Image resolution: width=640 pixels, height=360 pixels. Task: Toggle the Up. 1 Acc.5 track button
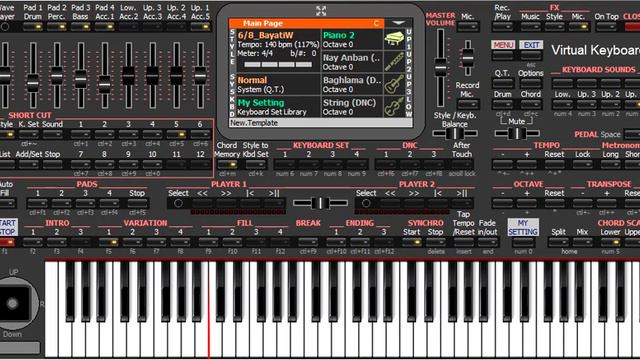(x=200, y=27)
